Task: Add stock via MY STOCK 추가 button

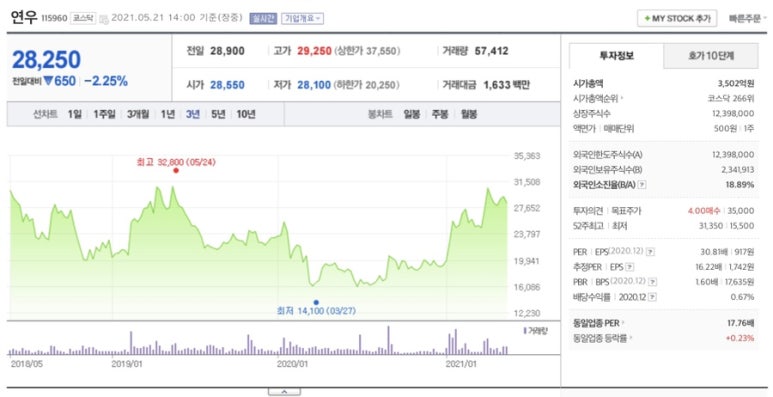Action: 677,19
